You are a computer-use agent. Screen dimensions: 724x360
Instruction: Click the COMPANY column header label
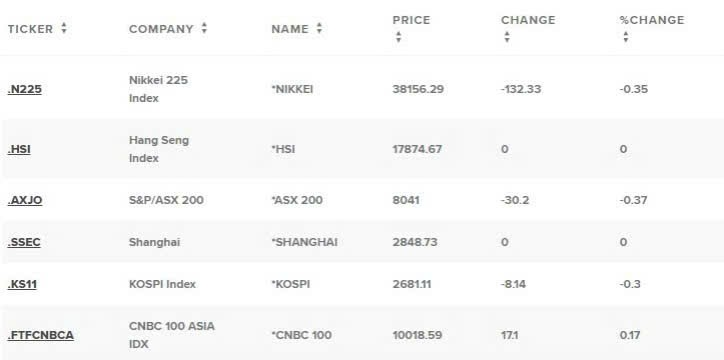(161, 29)
